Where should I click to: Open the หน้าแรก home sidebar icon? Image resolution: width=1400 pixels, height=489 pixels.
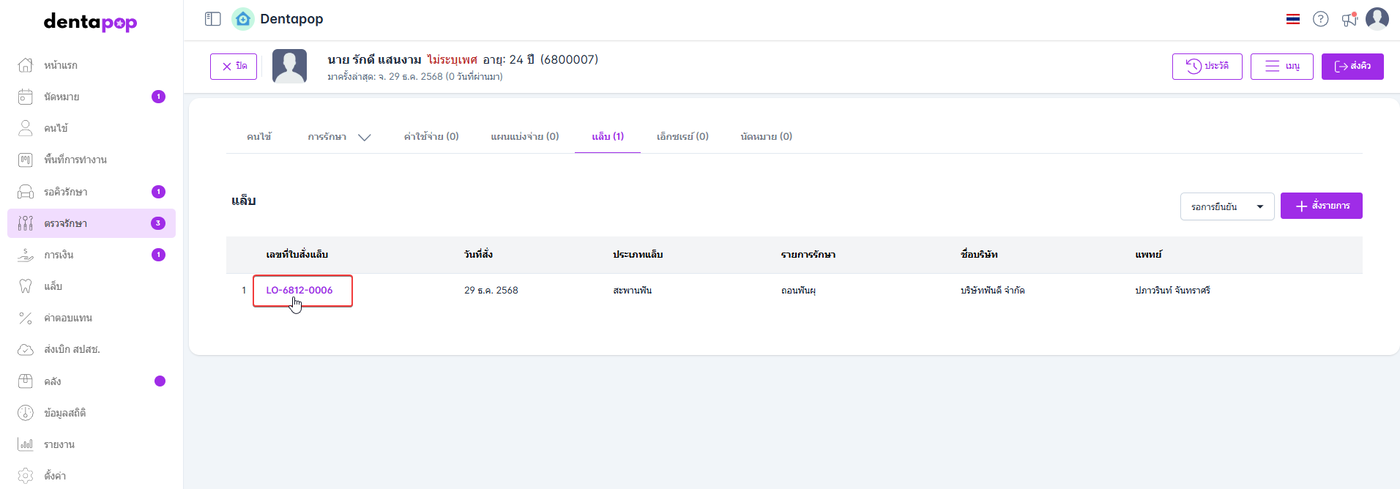coord(27,65)
